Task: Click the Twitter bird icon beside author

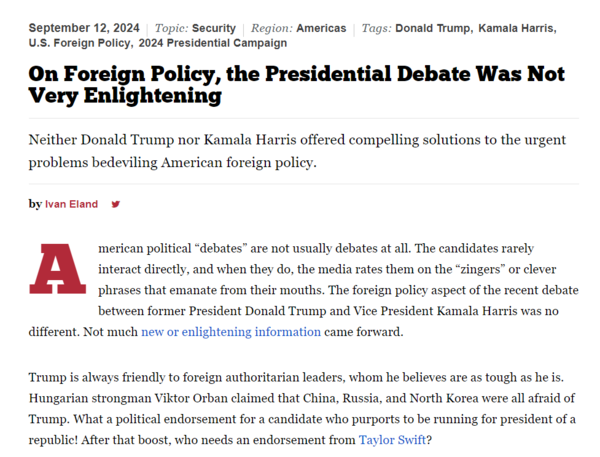Action: [x=116, y=204]
